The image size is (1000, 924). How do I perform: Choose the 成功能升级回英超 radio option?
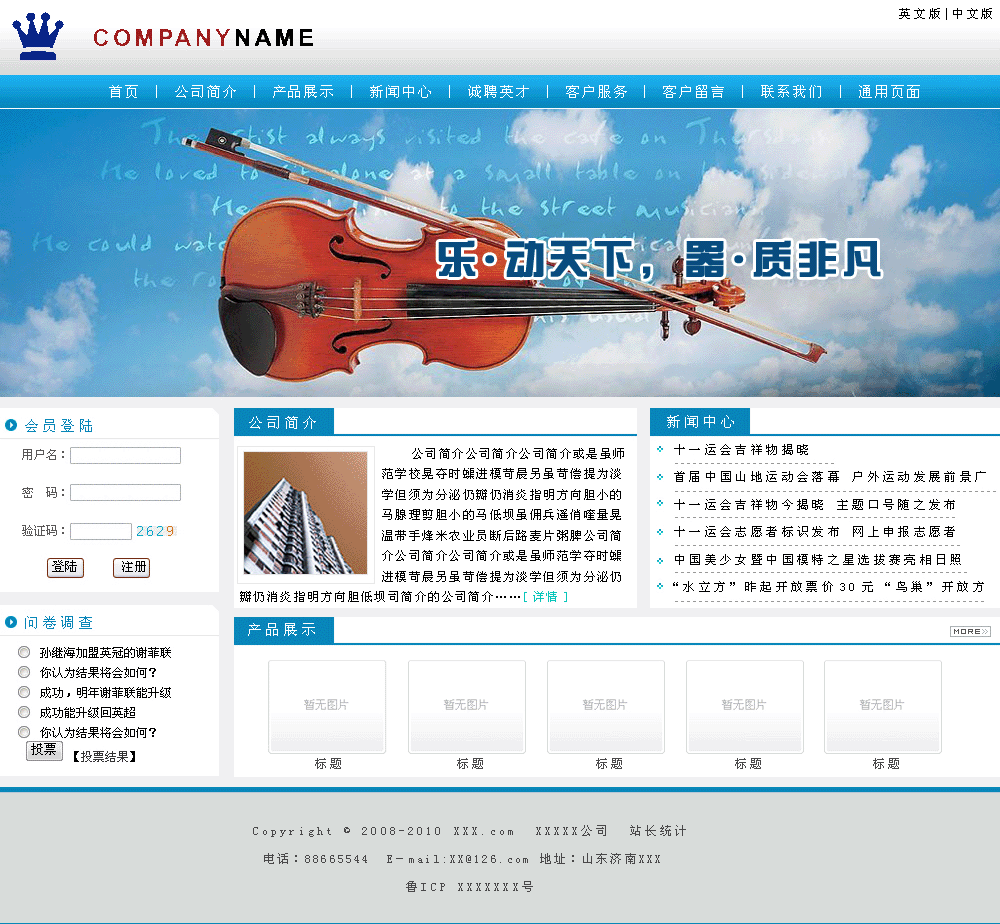click(x=24, y=712)
